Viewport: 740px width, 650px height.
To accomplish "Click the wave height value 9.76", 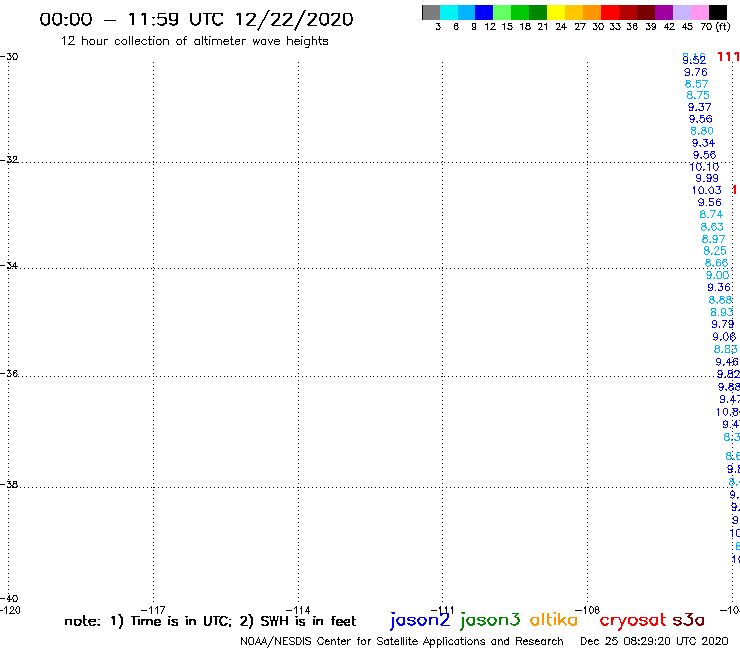I will 696,72.
